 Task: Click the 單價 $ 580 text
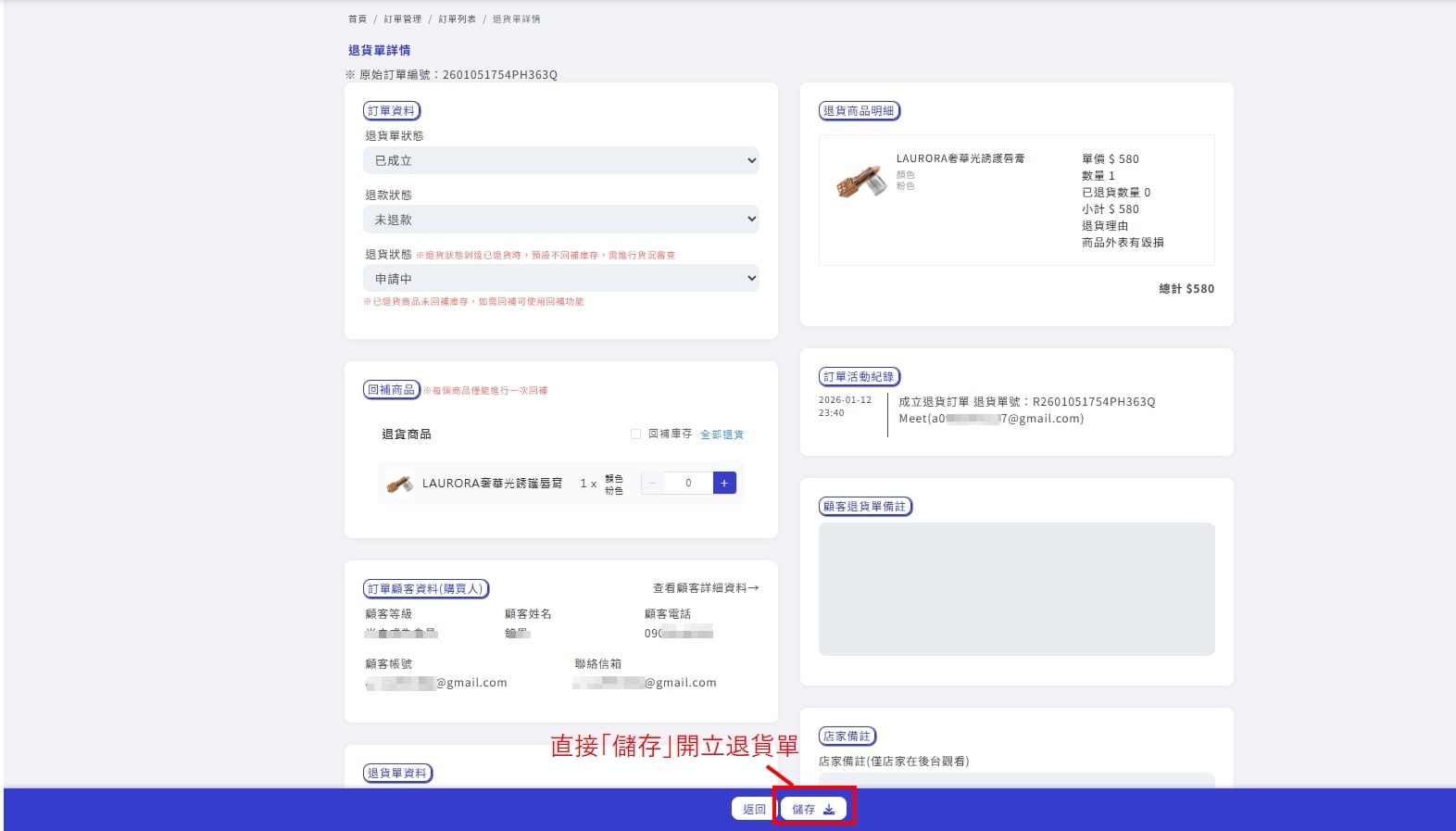click(1111, 159)
